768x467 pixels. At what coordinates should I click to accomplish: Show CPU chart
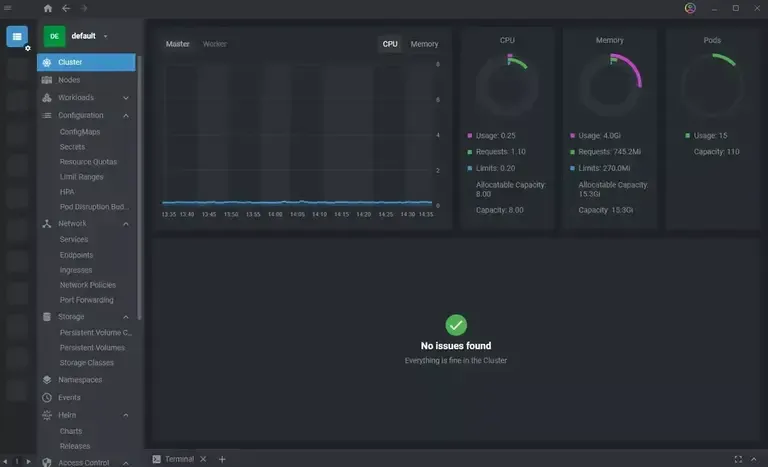click(x=390, y=44)
